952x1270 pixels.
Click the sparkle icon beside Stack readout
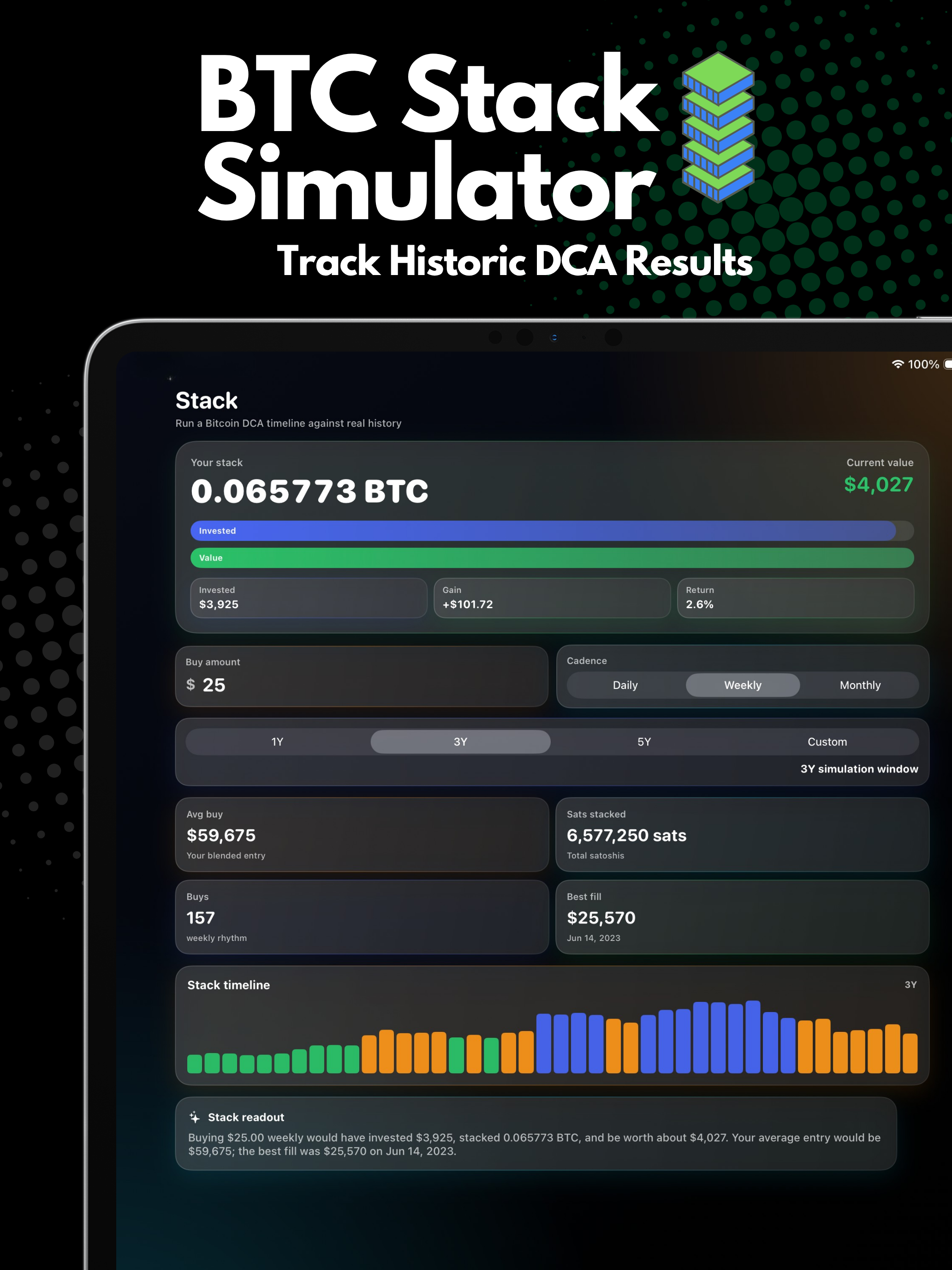click(x=195, y=1117)
